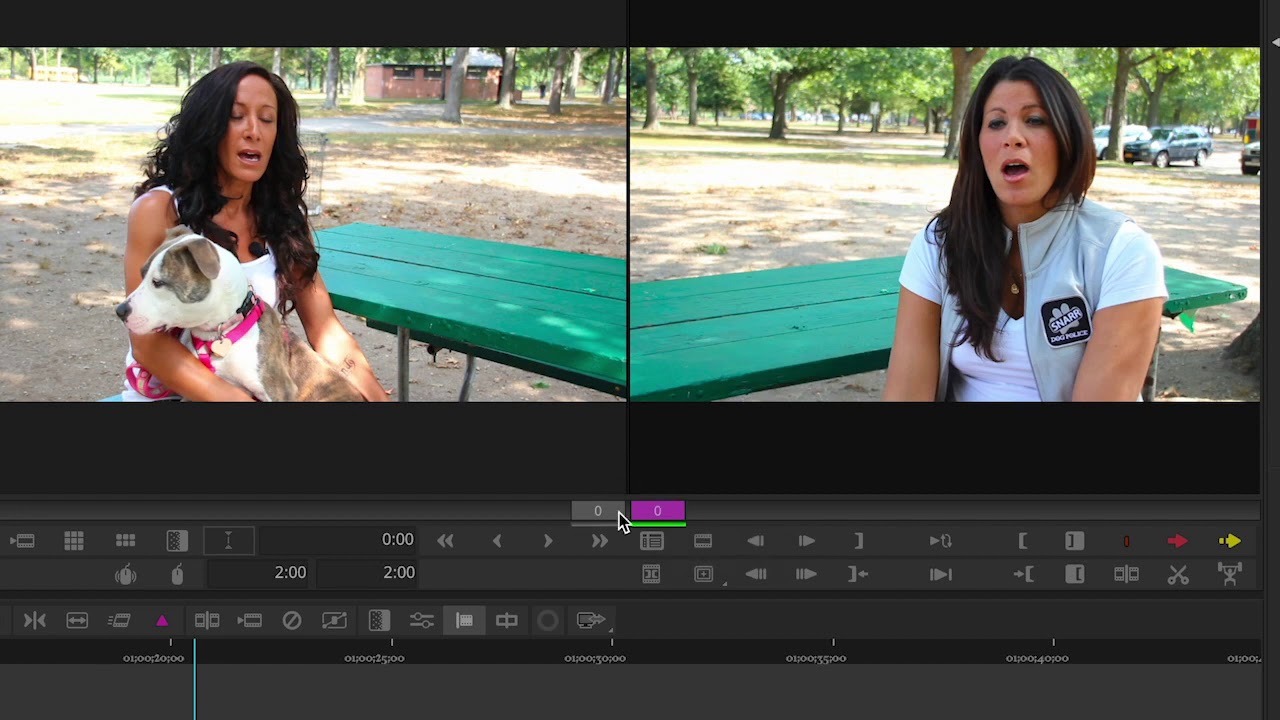The image size is (1280, 720).
Task: Click timeline ruler at 01:00:40:00
Action: (x=1037, y=658)
